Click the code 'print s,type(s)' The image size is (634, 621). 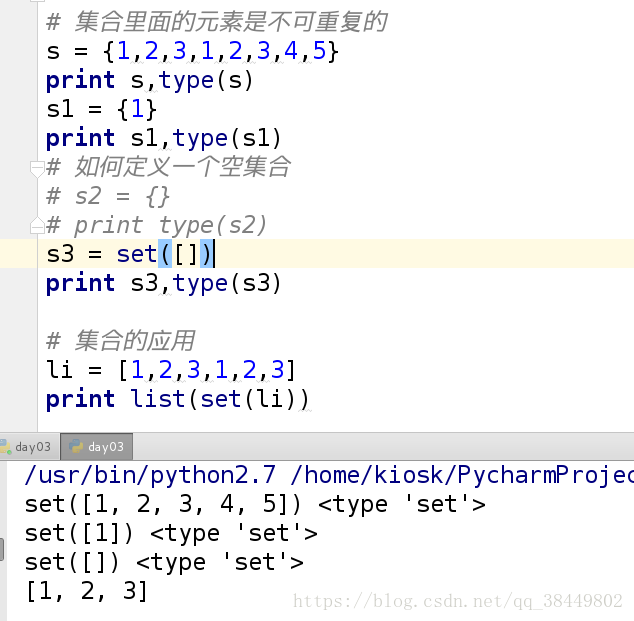[x=150, y=80]
